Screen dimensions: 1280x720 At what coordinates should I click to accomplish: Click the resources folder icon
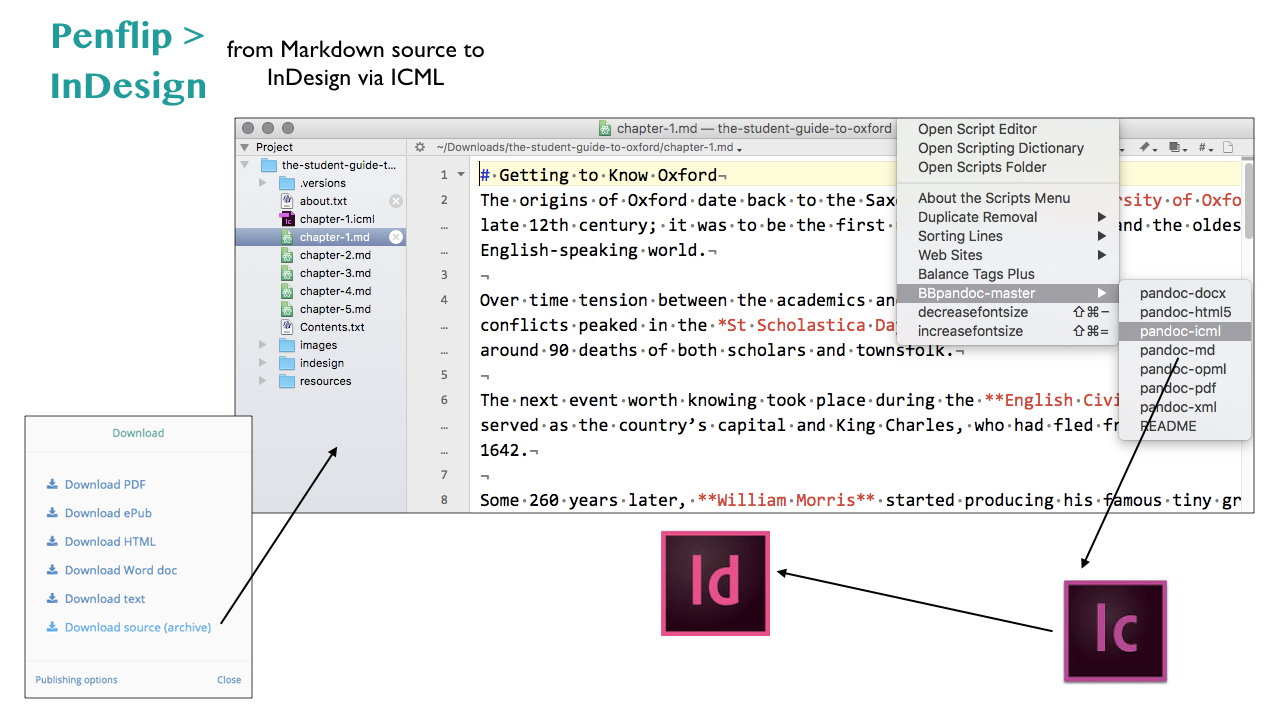(287, 381)
